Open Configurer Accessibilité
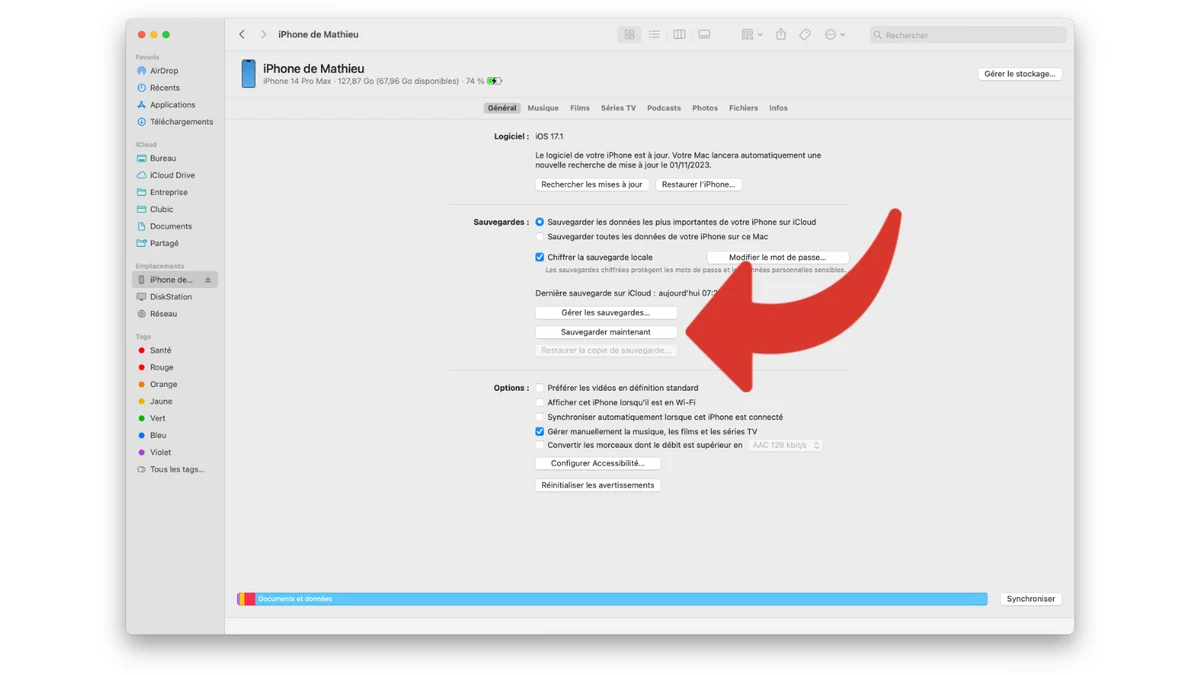This screenshot has height=675, width=1200. point(598,463)
